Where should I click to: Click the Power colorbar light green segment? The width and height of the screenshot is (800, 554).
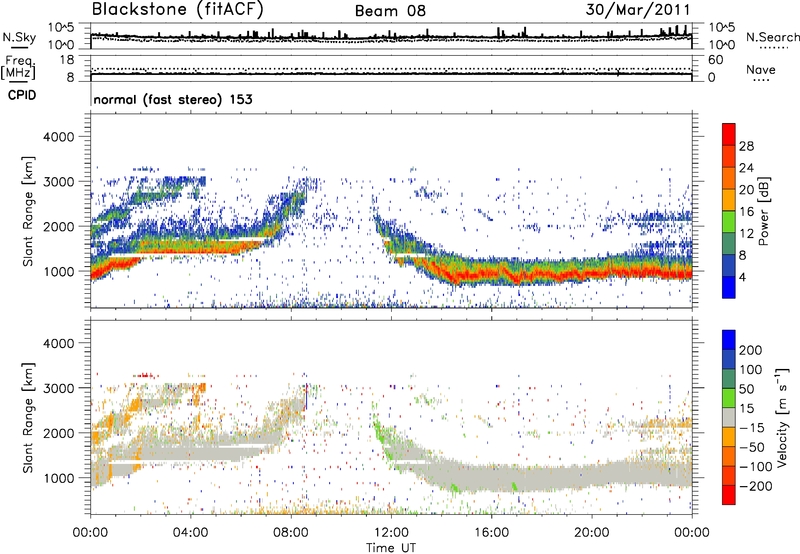(x=729, y=222)
